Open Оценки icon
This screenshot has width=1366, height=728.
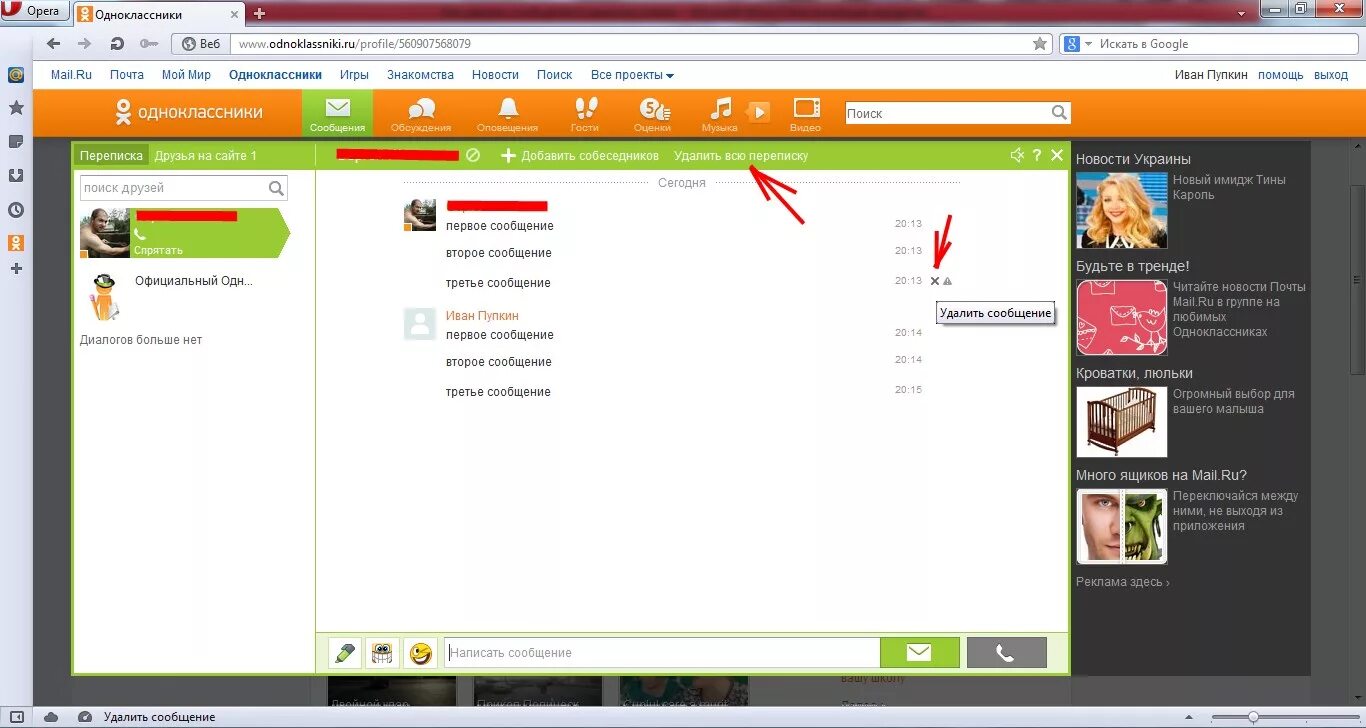click(x=652, y=113)
